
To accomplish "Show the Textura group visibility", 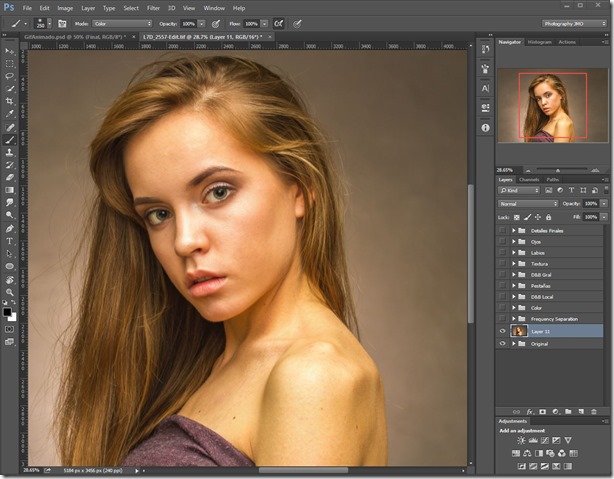I will [502, 264].
